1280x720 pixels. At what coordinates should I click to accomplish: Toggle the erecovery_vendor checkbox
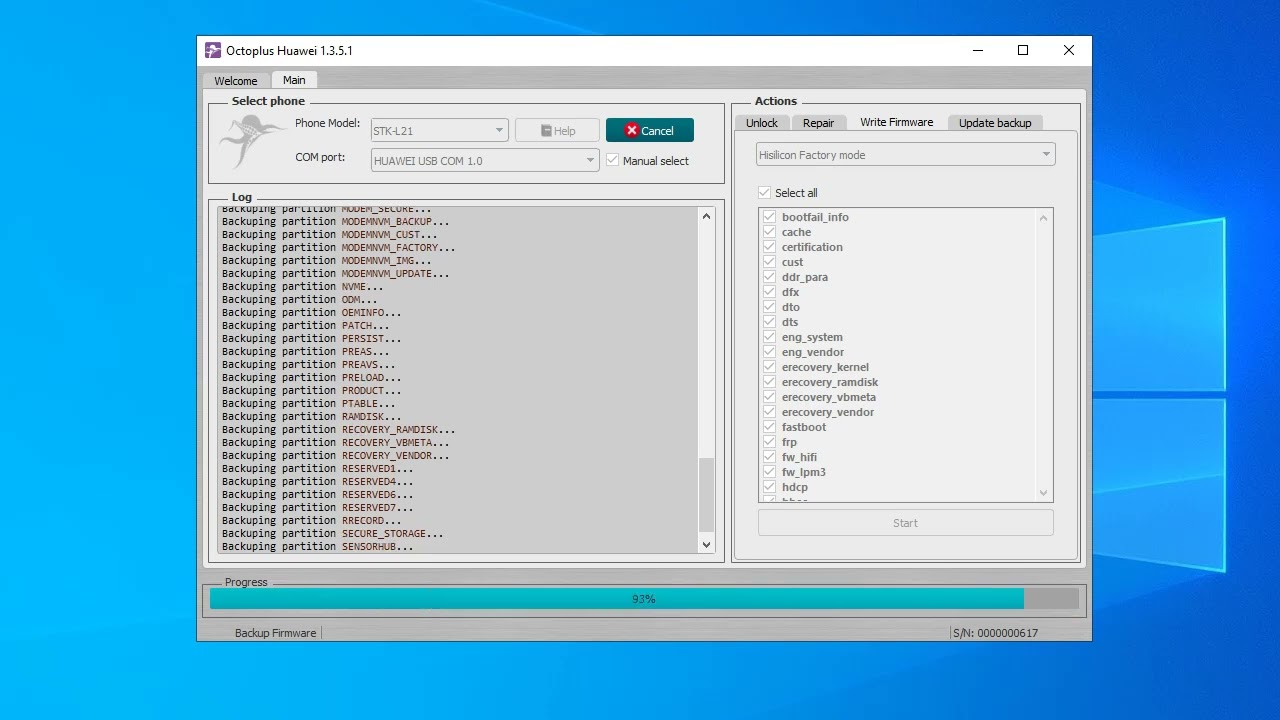coord(769,412)
